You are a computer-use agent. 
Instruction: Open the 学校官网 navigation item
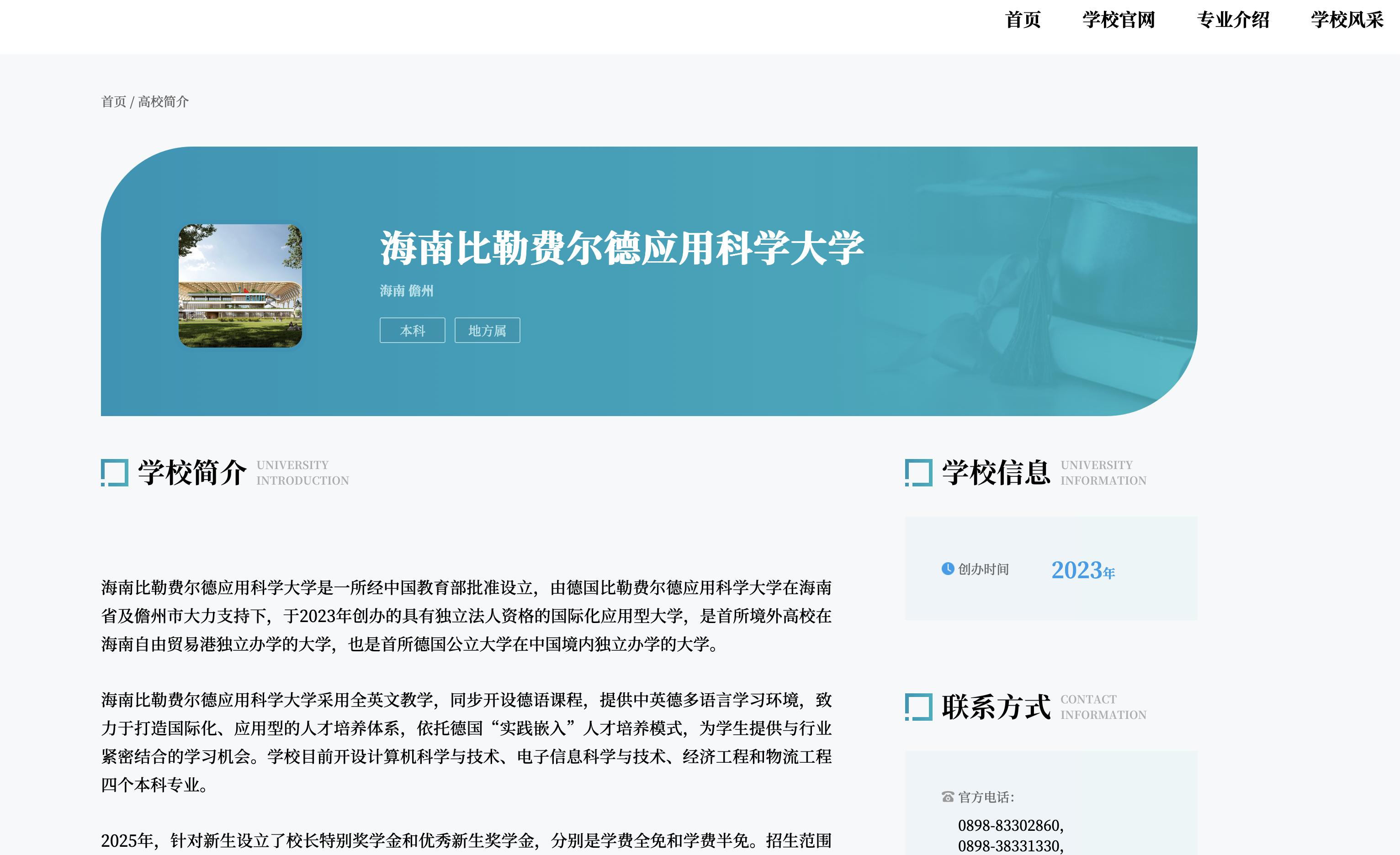coord(1118,20)
